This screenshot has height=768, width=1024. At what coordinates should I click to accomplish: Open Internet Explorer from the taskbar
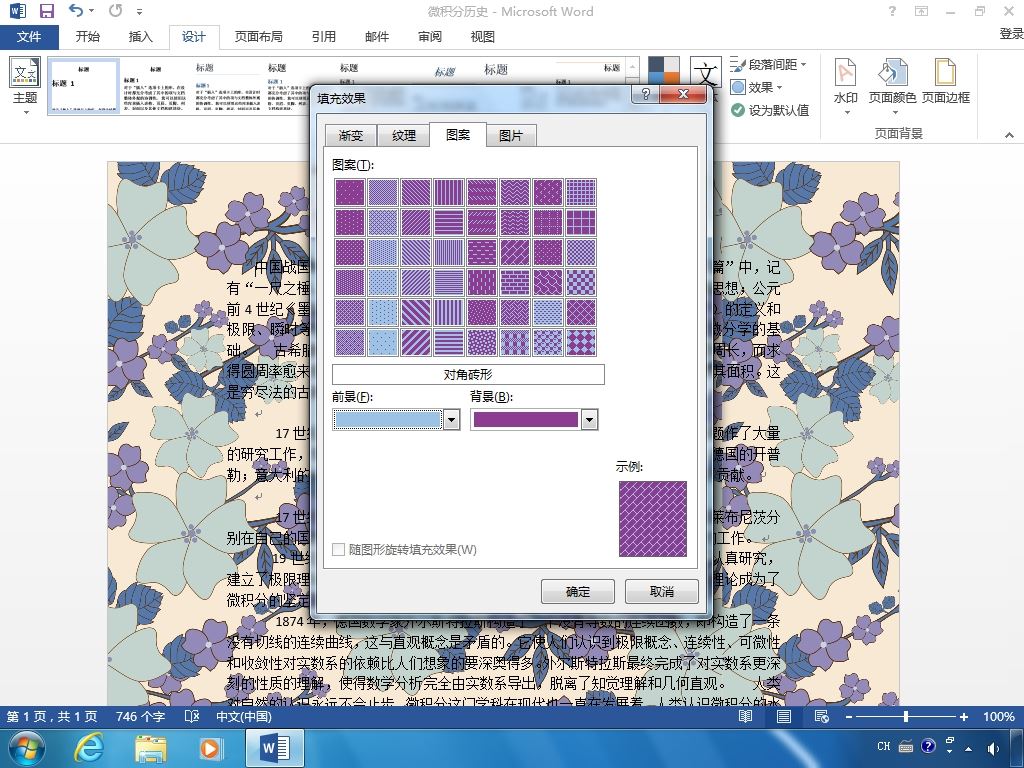pyautogui.click(x=89, y=748)
